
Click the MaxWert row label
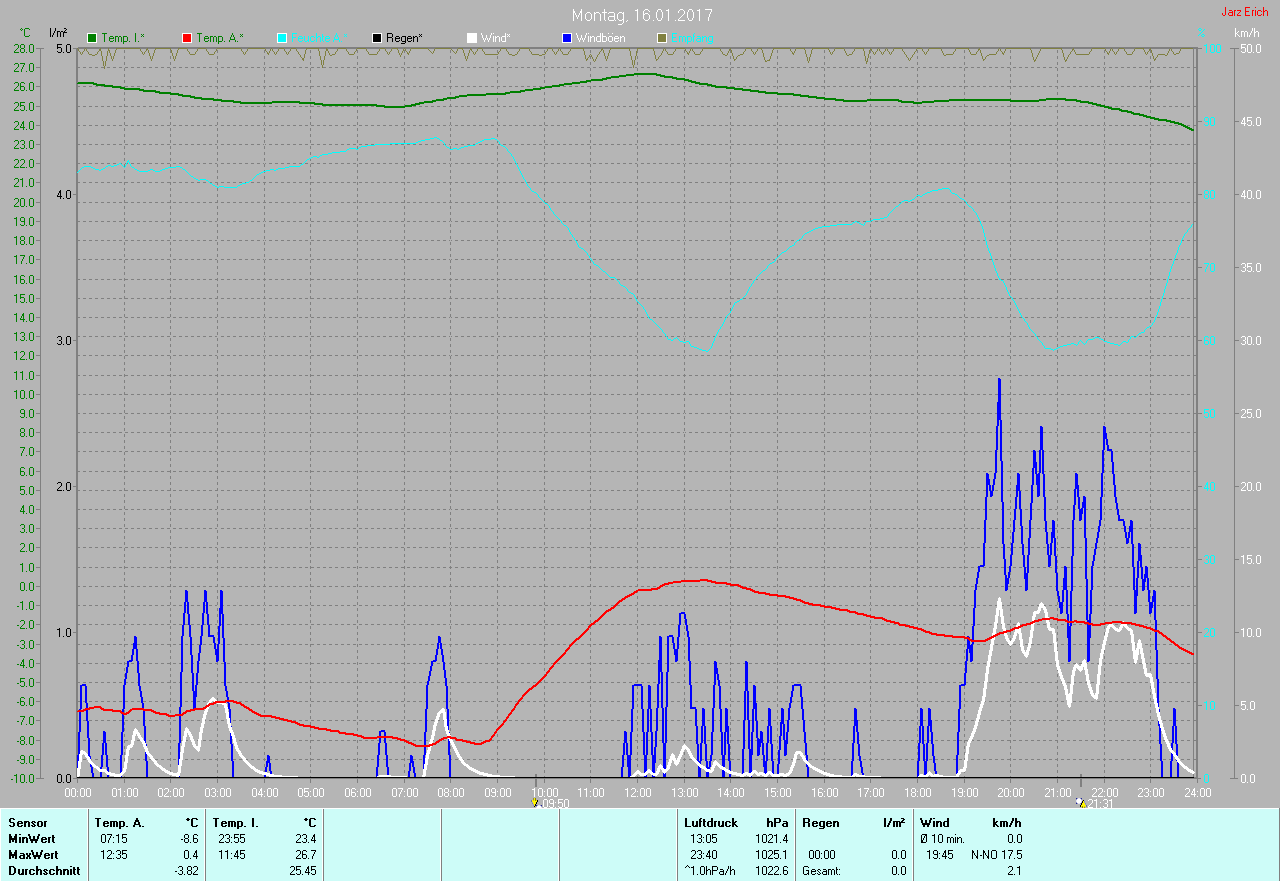click(x=33, y=855)
